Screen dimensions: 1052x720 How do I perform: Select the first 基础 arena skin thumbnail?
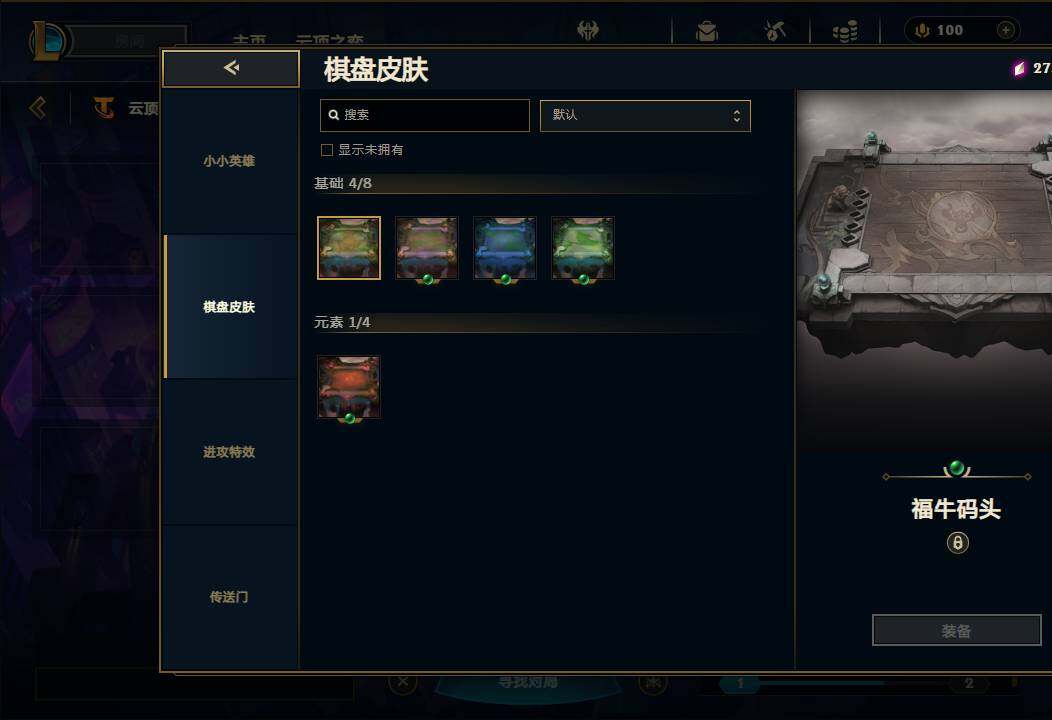349,248
